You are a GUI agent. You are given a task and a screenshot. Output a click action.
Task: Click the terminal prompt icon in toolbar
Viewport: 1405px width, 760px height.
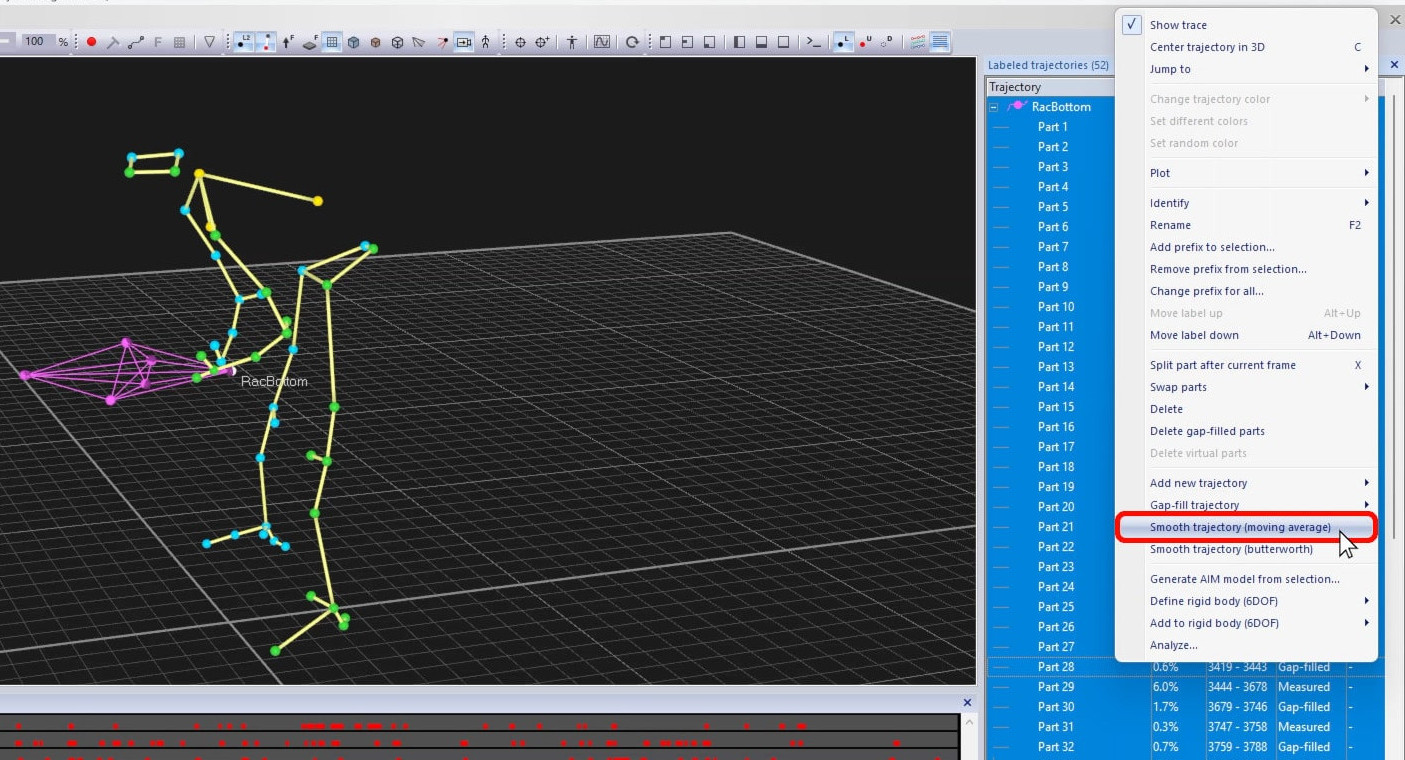[x=814, y=42]
